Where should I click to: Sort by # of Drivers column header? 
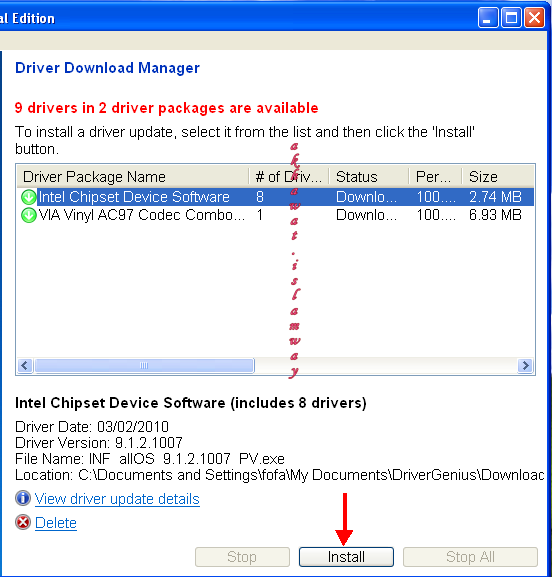coord(289,177)
